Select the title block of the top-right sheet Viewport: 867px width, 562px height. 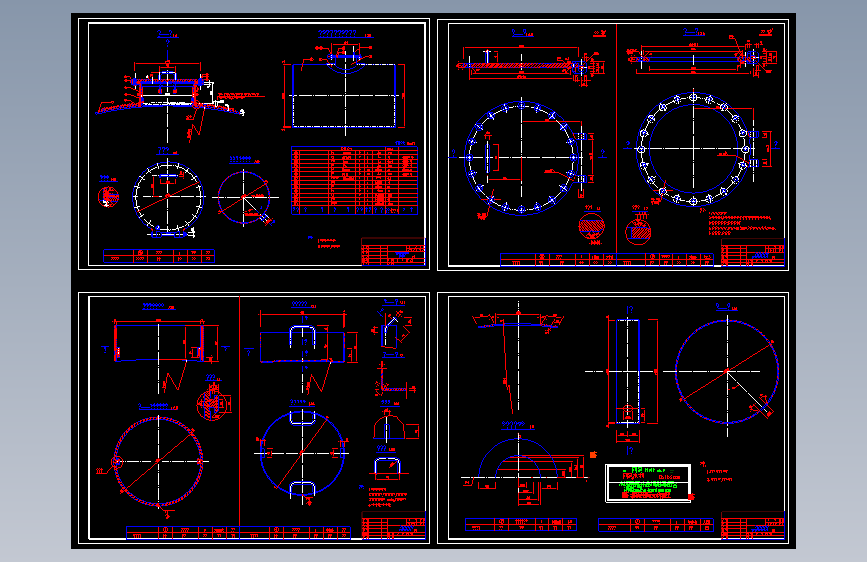[x=753, y=252]
